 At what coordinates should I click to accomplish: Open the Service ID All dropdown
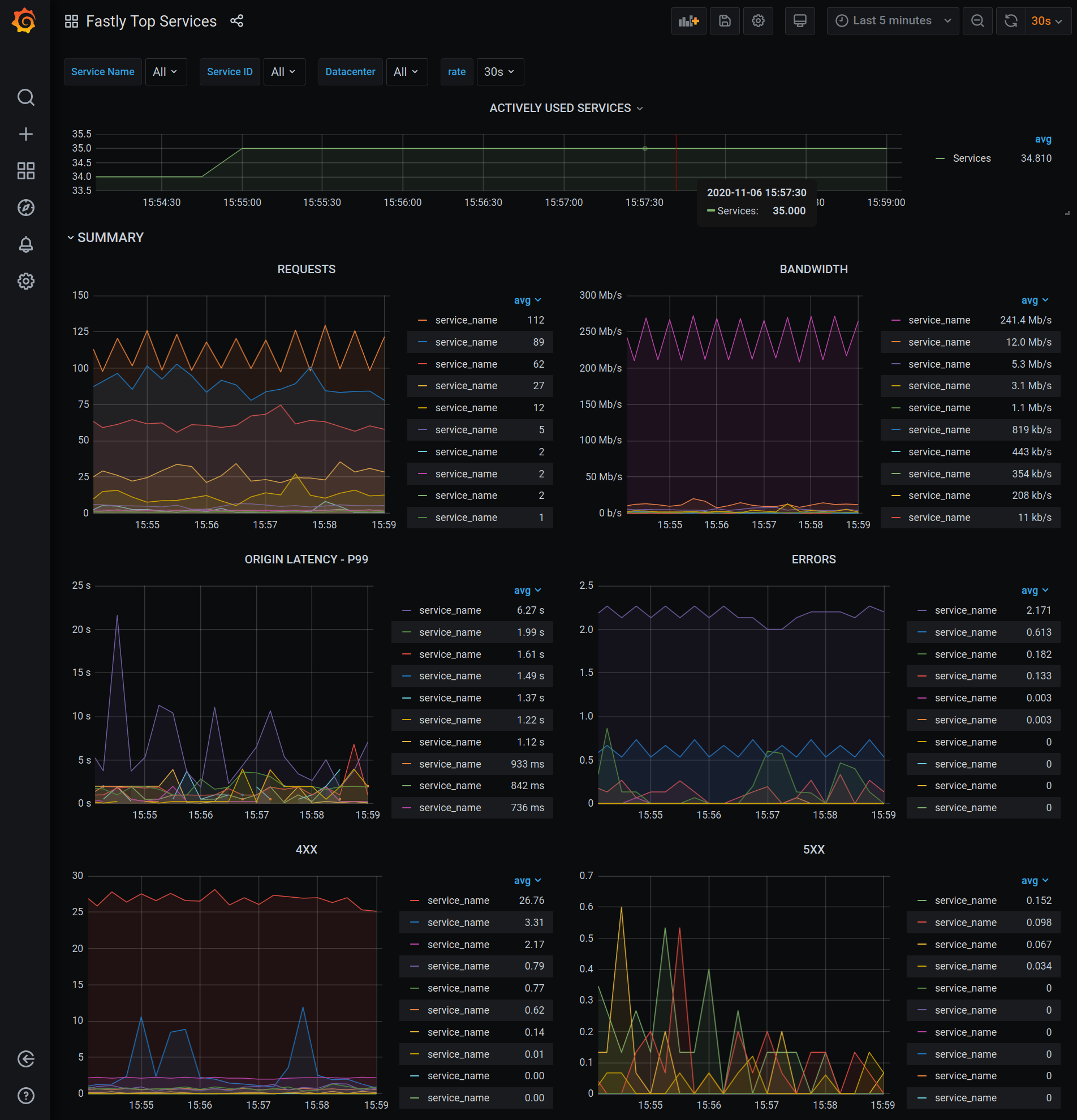coord(284,72)
